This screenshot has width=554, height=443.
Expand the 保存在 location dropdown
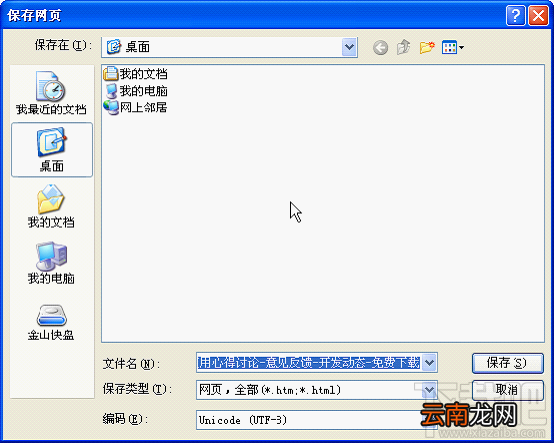(x=349, y=47)
